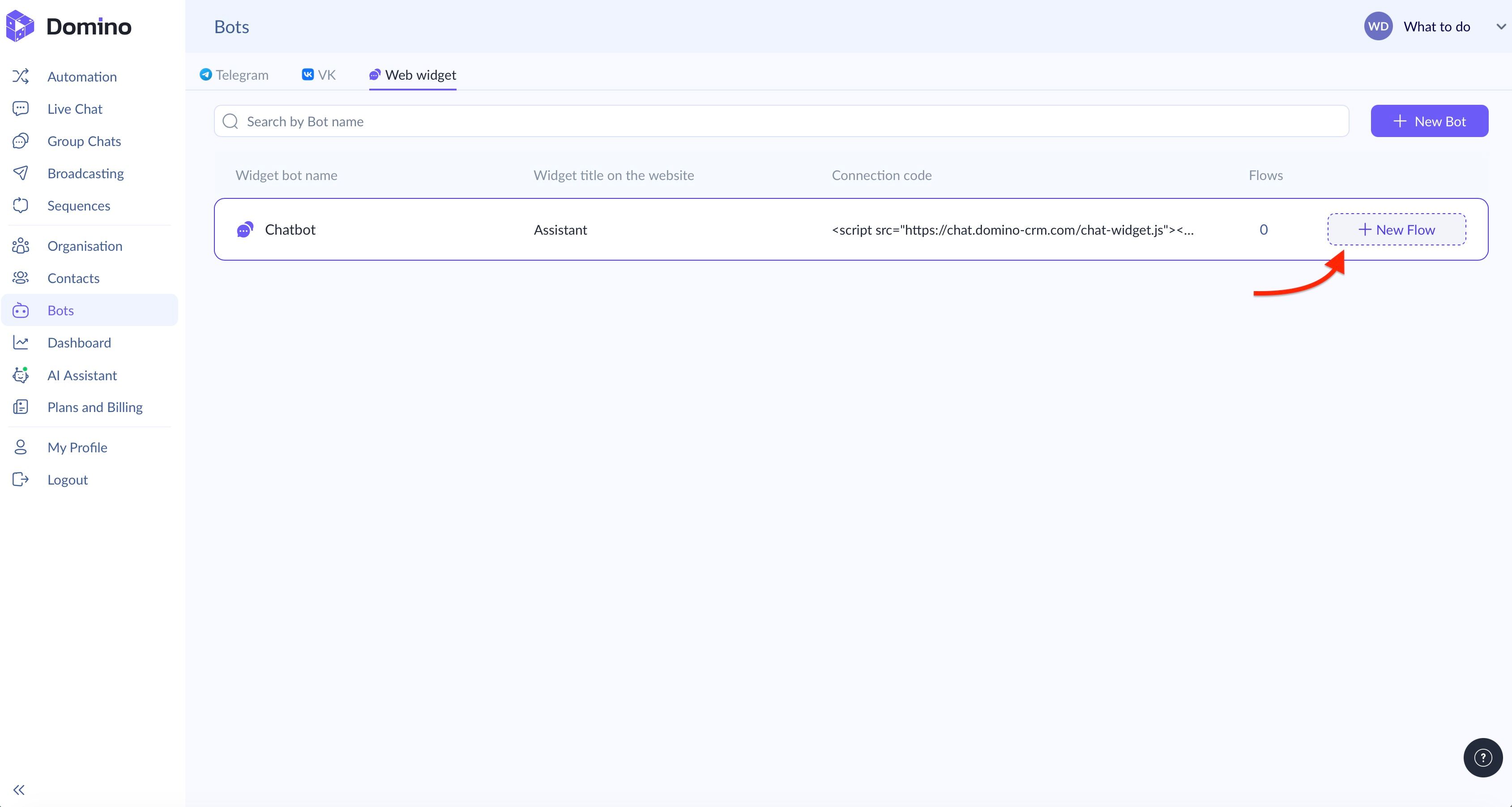Click the AI Assistant robot face icon

coord(21,375)
